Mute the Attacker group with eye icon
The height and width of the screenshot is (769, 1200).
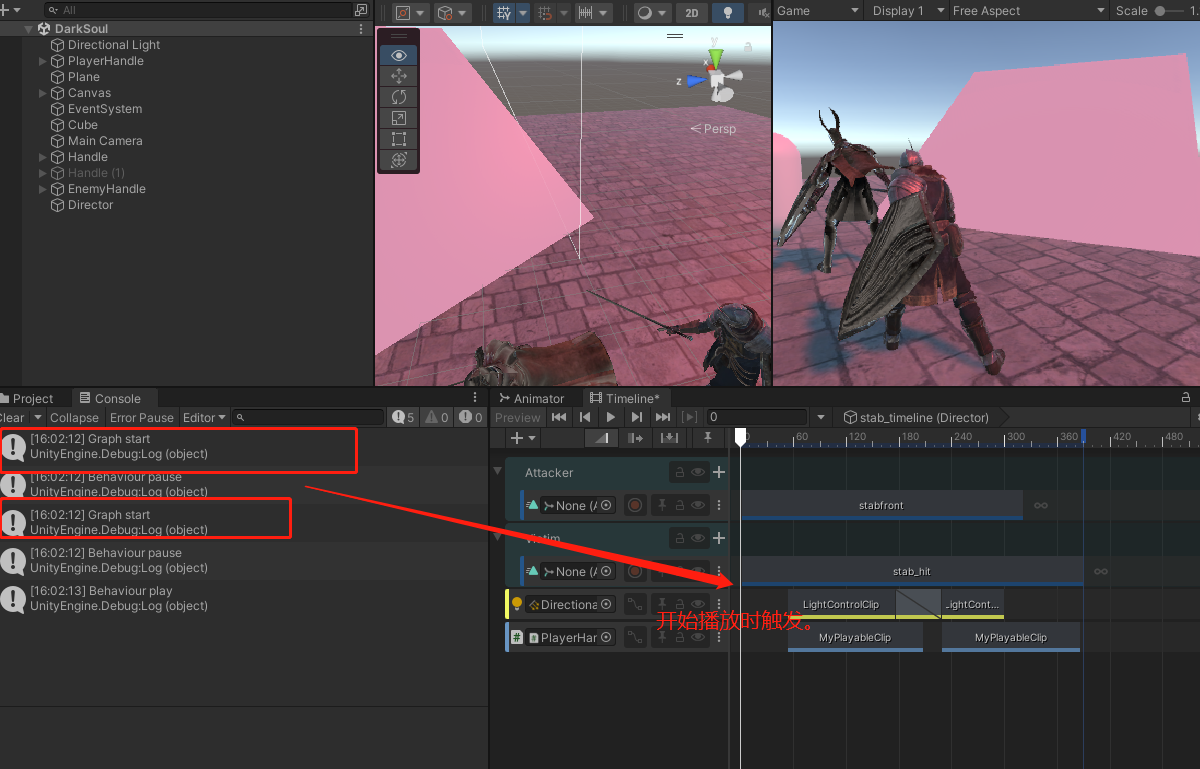click(x=698, y=472)
